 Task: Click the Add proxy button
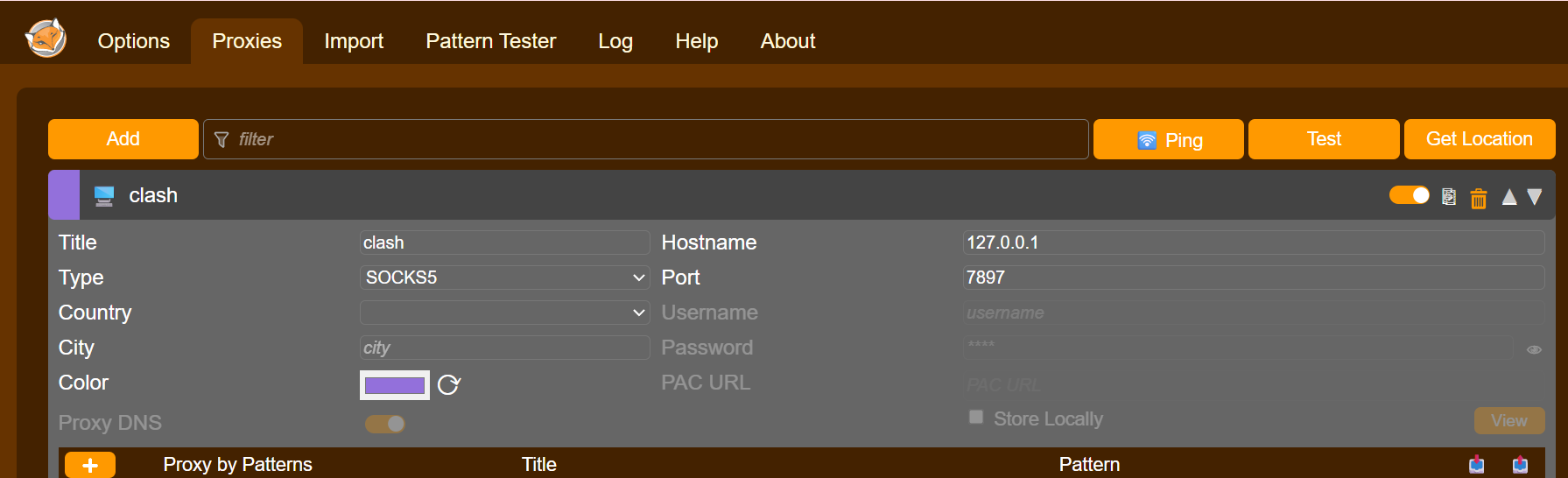pyautogui.click(x=123, y=139)
